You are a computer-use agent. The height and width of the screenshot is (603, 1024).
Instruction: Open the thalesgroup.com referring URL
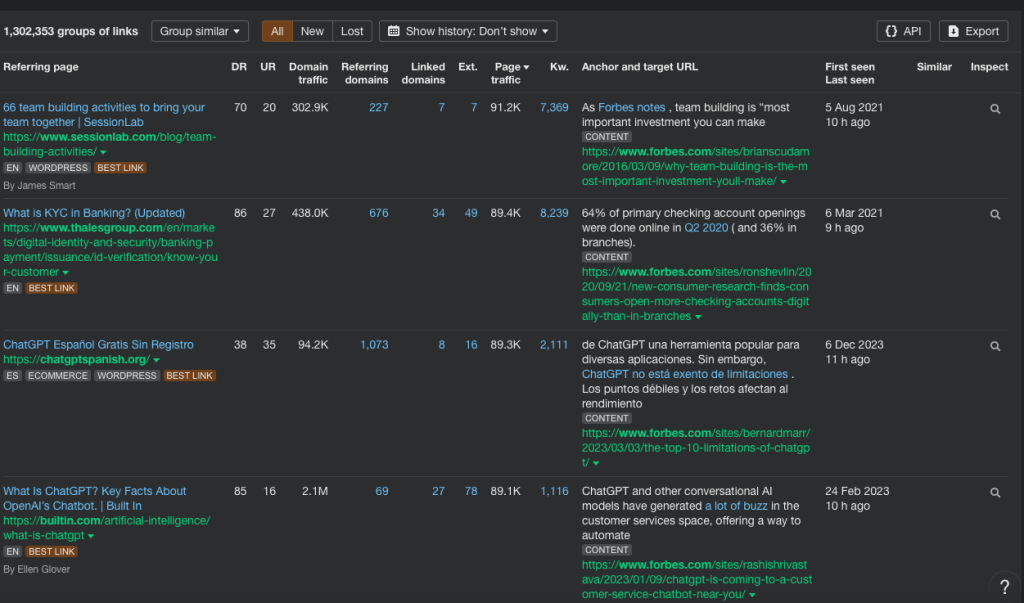(110, 250)
